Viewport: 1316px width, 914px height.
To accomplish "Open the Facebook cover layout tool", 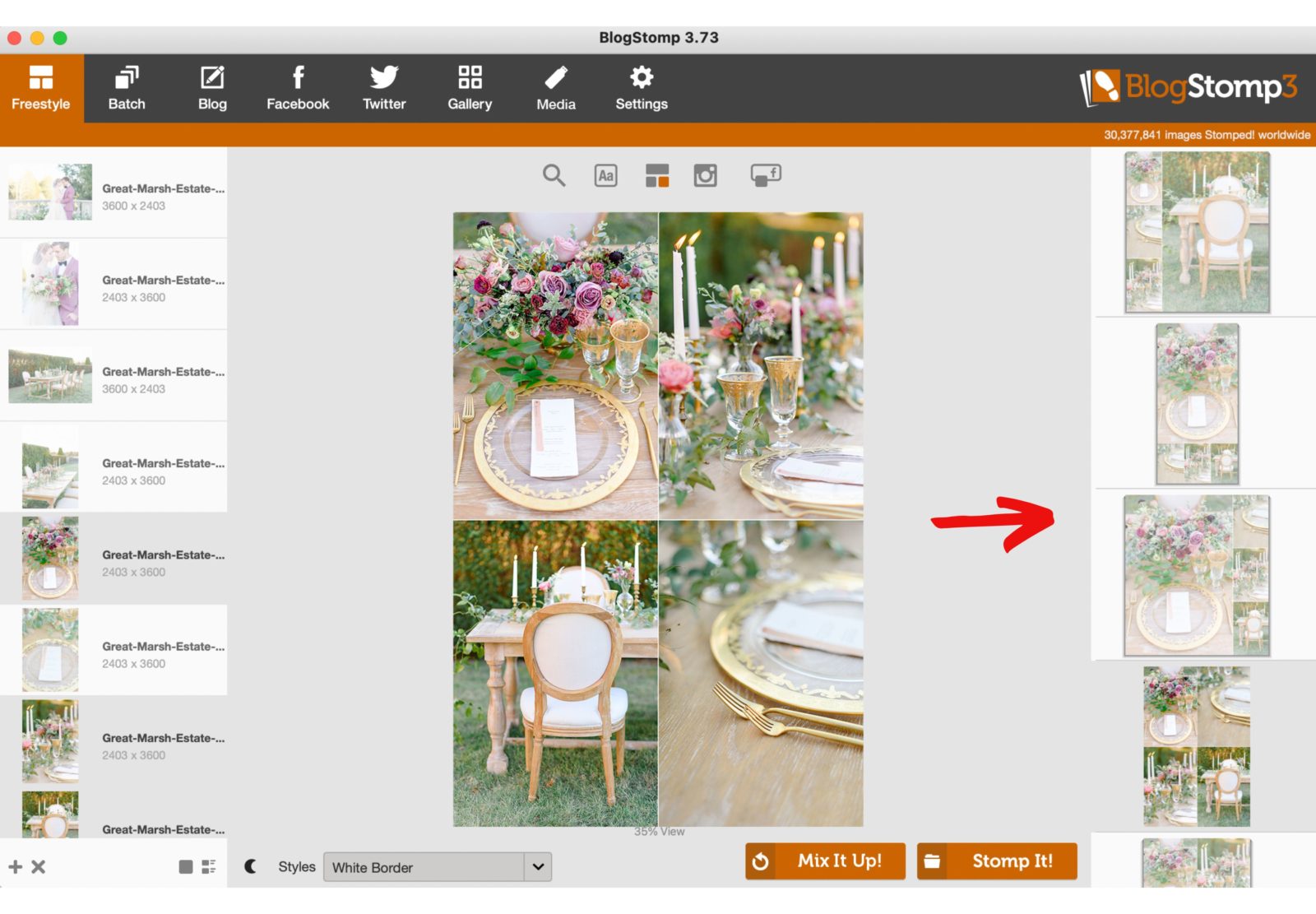I will click(765, 174).
